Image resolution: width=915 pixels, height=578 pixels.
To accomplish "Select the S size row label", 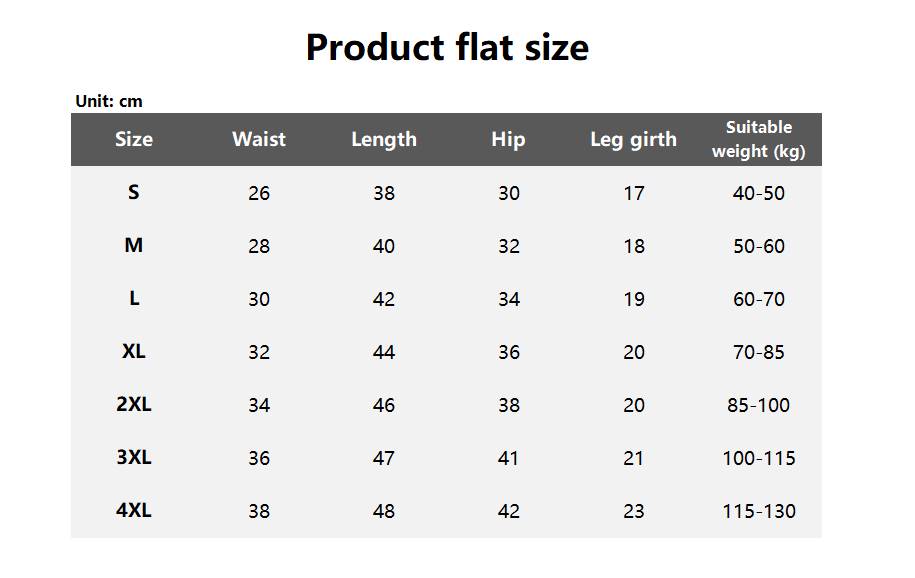I will point(134,192).
